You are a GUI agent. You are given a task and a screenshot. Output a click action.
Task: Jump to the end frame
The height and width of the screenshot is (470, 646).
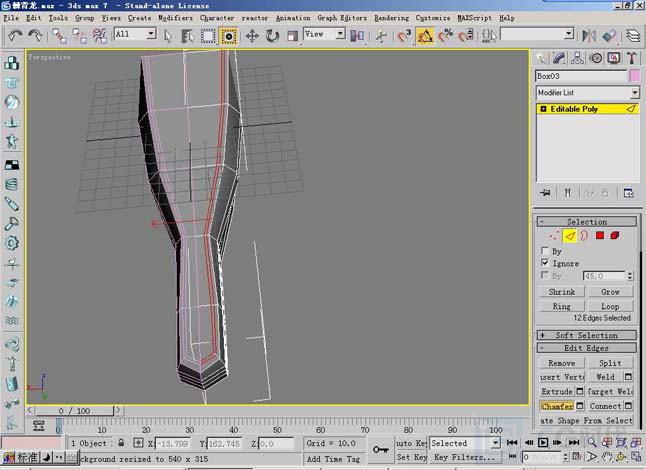coord(573,443)
